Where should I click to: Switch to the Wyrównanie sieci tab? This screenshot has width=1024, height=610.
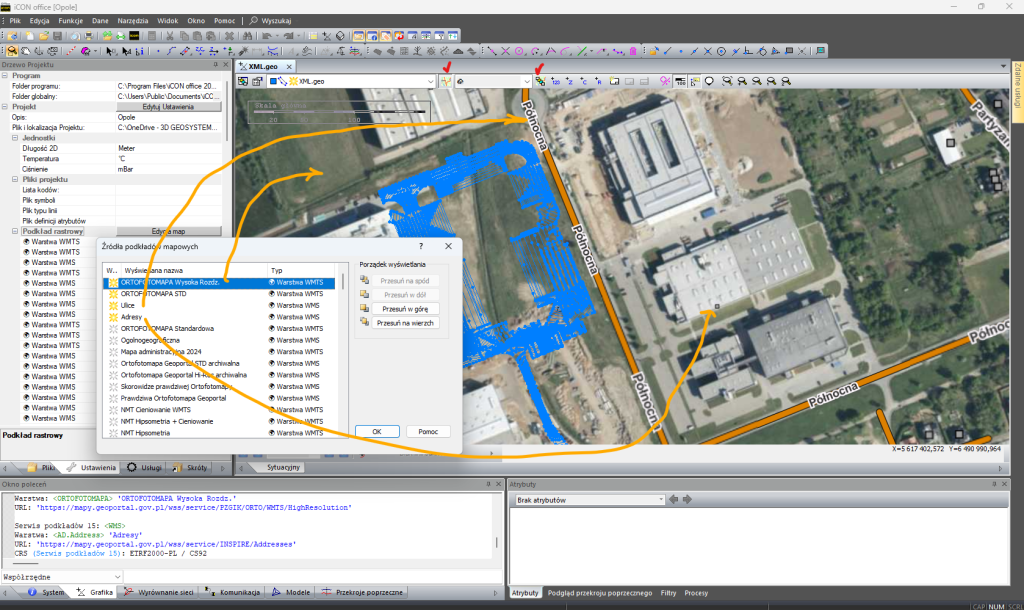164,592
